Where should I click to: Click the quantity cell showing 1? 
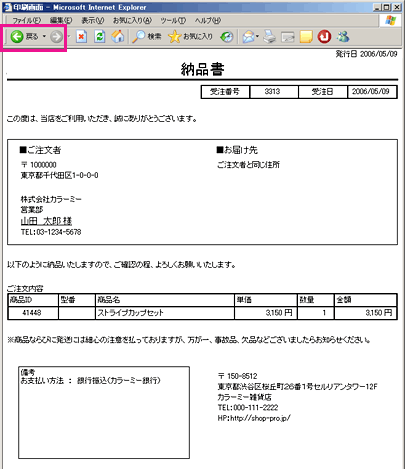coord(316,313)
